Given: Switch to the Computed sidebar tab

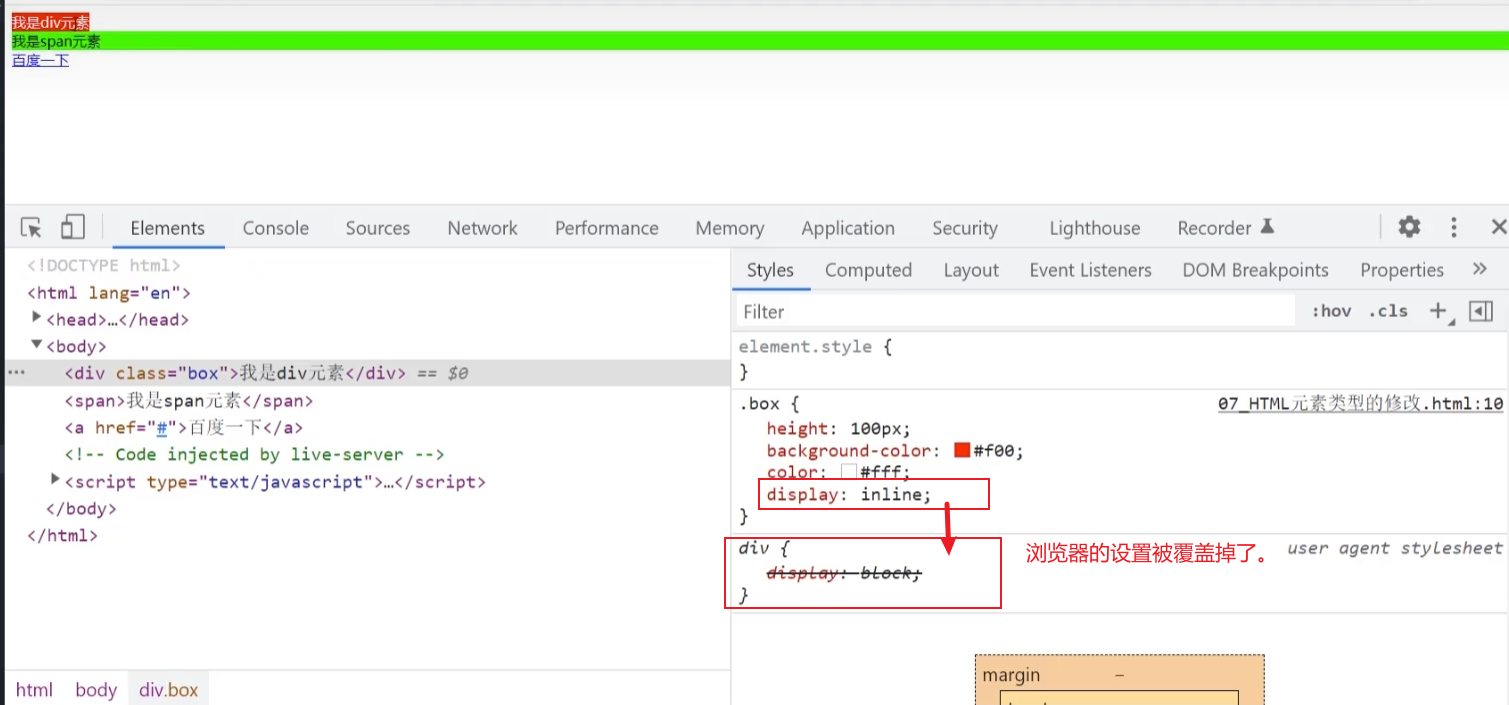Looking at the screenshot, I should 868,270.
